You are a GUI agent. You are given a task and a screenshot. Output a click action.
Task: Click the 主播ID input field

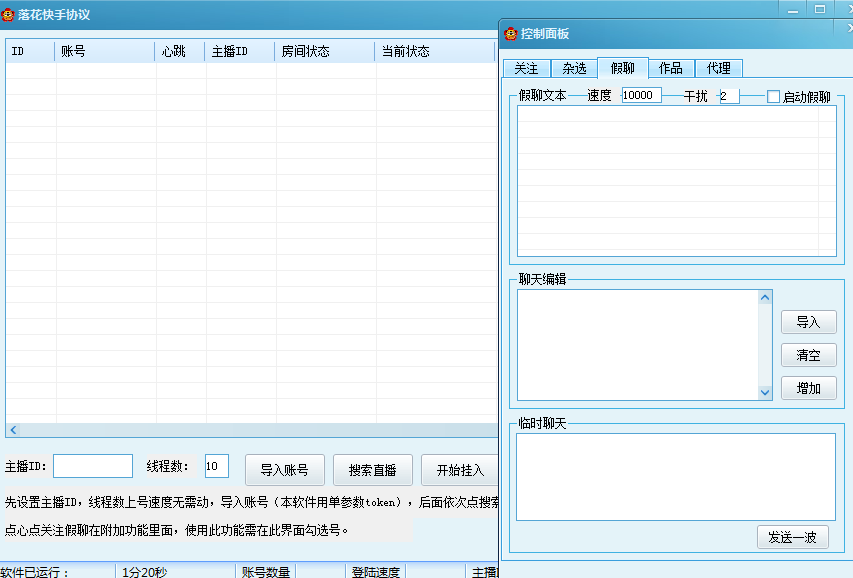coord(93,466)
